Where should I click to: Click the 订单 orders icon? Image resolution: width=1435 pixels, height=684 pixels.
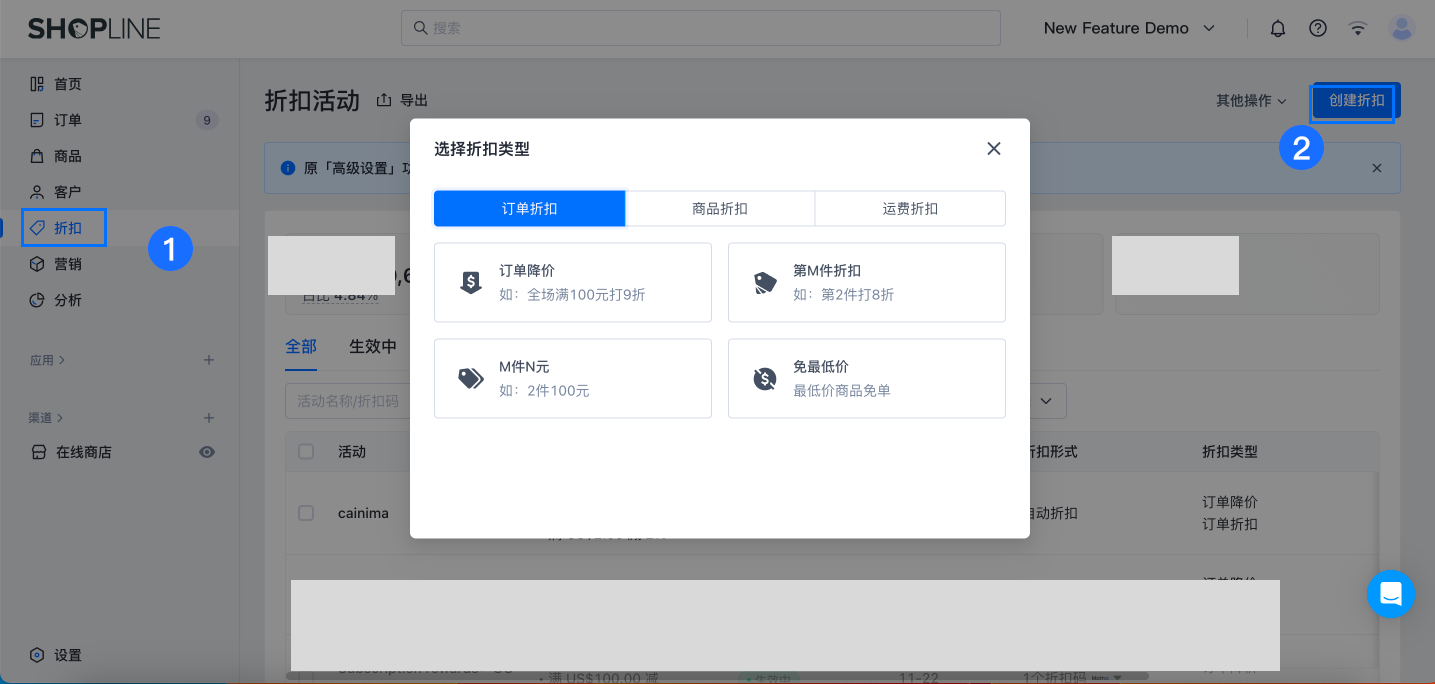tap(37, 120)
